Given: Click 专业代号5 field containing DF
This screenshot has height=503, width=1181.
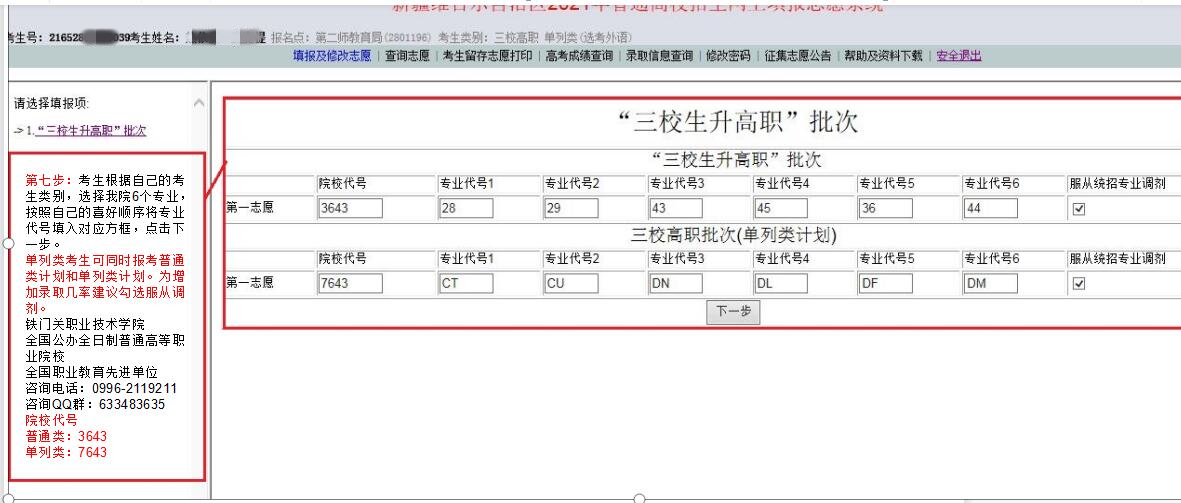Looking at the screenshot, I should click(x=886, y=283).
